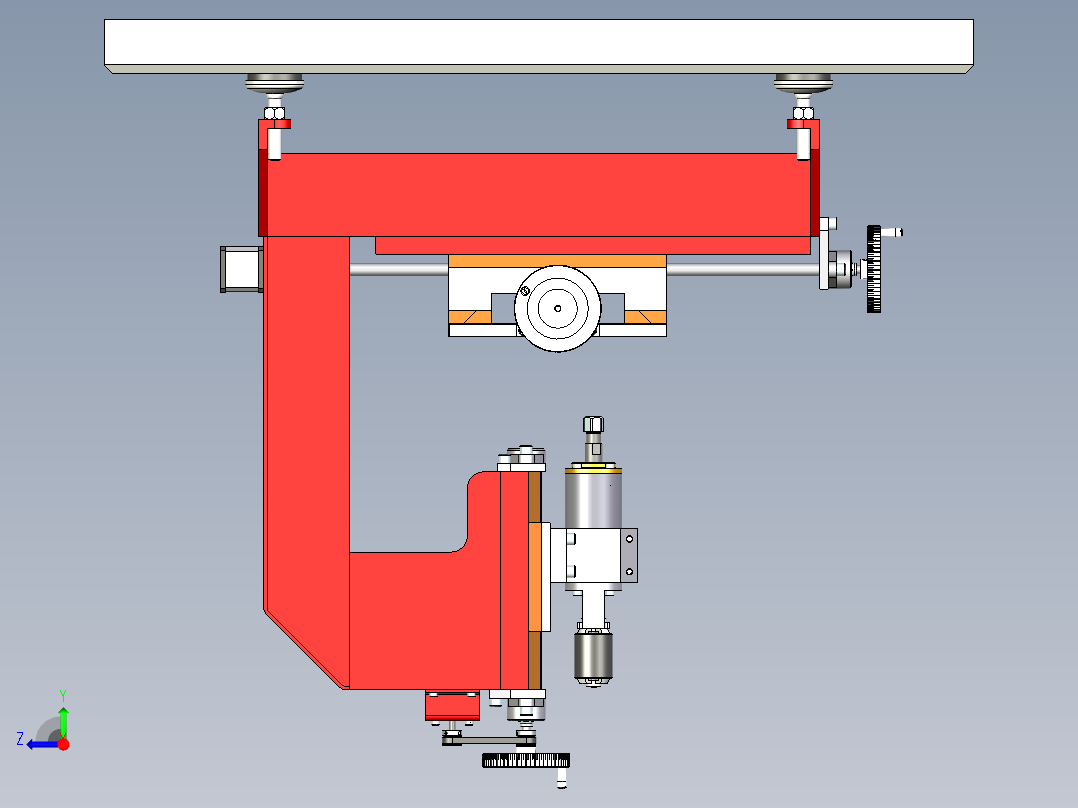Pick the round white rotary disk at center
1078x808 pixels.
(x=558, y=308)
